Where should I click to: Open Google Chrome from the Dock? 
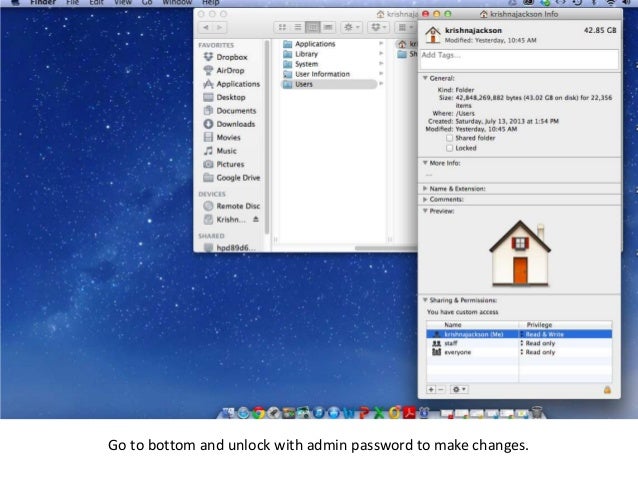(259, 413)
